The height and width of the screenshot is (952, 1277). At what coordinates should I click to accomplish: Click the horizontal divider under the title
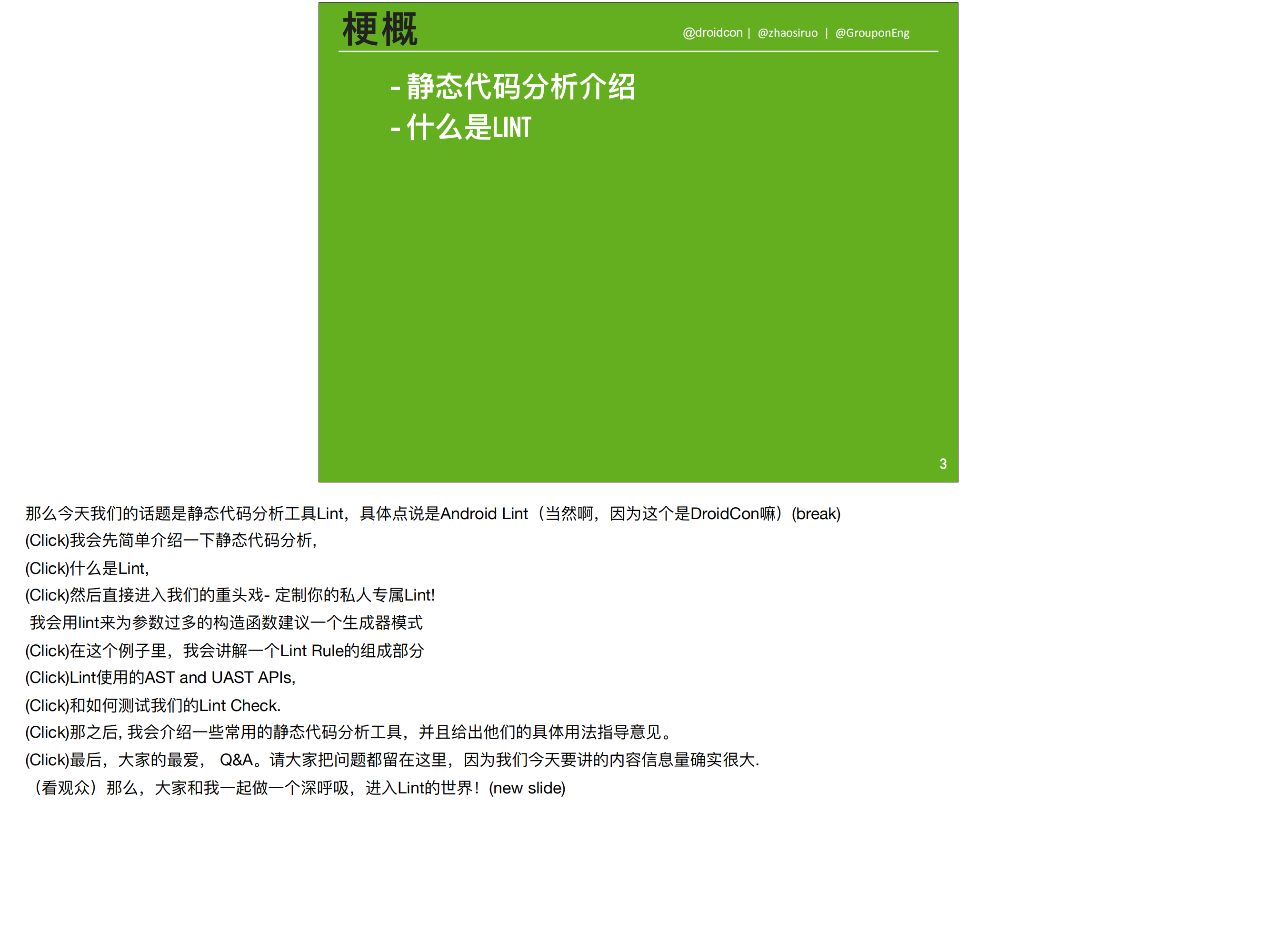638,52
